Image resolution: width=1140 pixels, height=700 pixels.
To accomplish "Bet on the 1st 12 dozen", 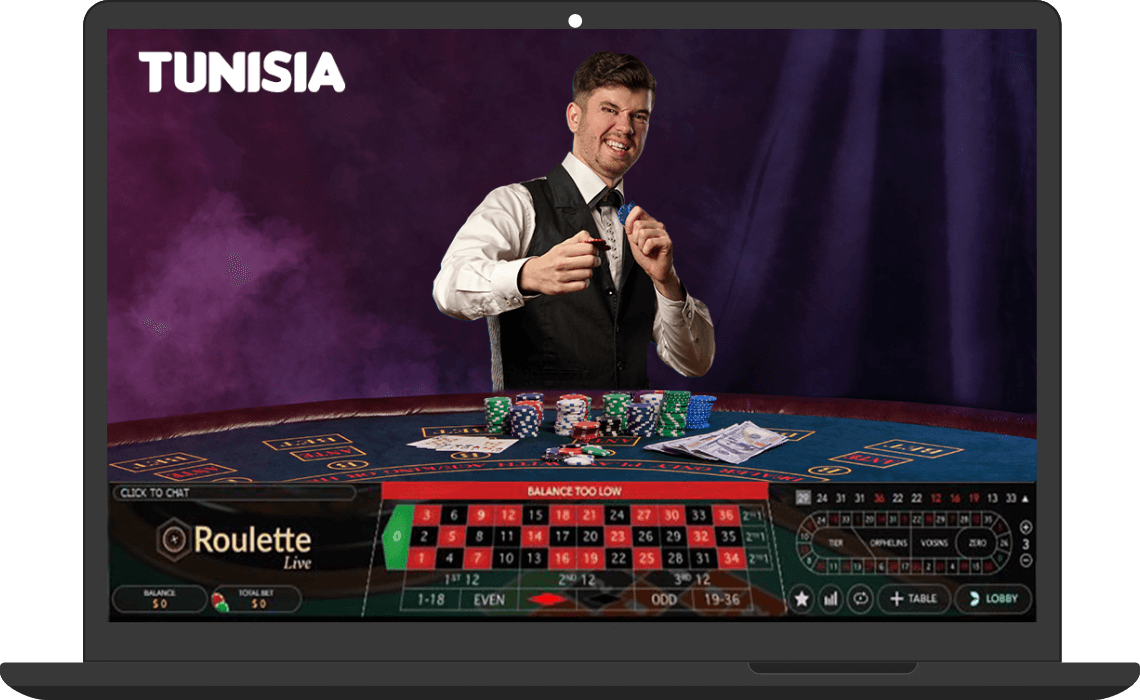I will [461, 579].
